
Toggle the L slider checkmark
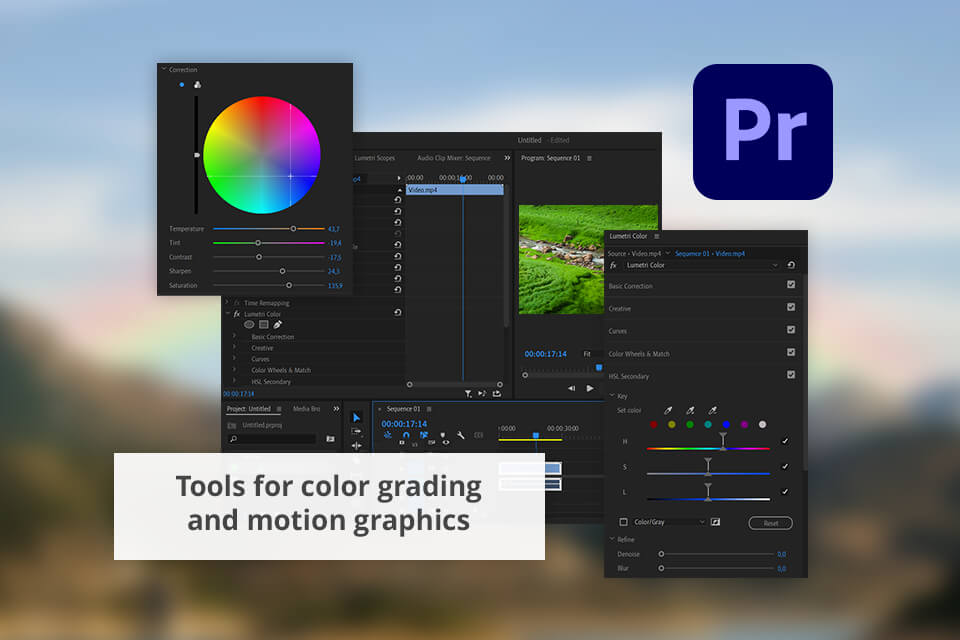click(785, 492)
